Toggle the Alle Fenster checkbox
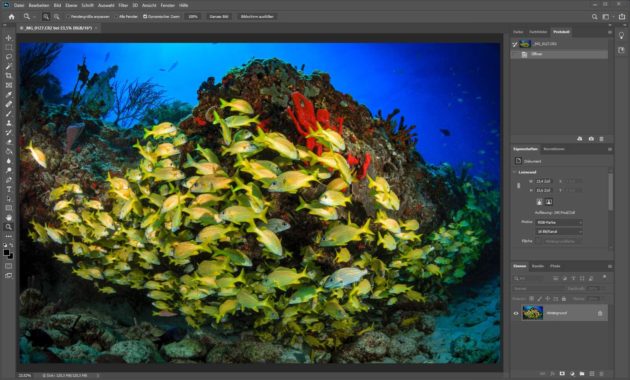The image size is (630, 380). [x=116, y=17]
